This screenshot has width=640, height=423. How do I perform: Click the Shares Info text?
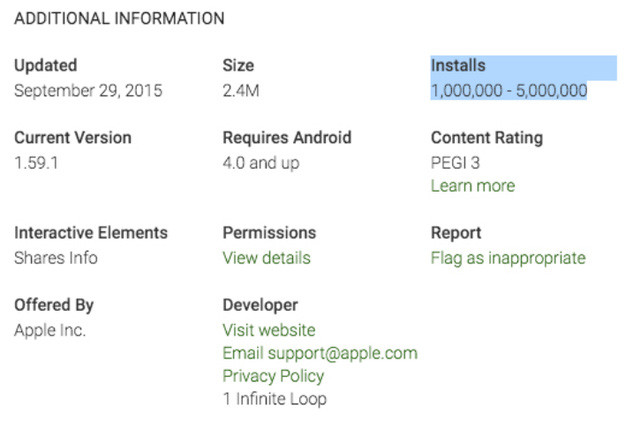tap(56, 258)
